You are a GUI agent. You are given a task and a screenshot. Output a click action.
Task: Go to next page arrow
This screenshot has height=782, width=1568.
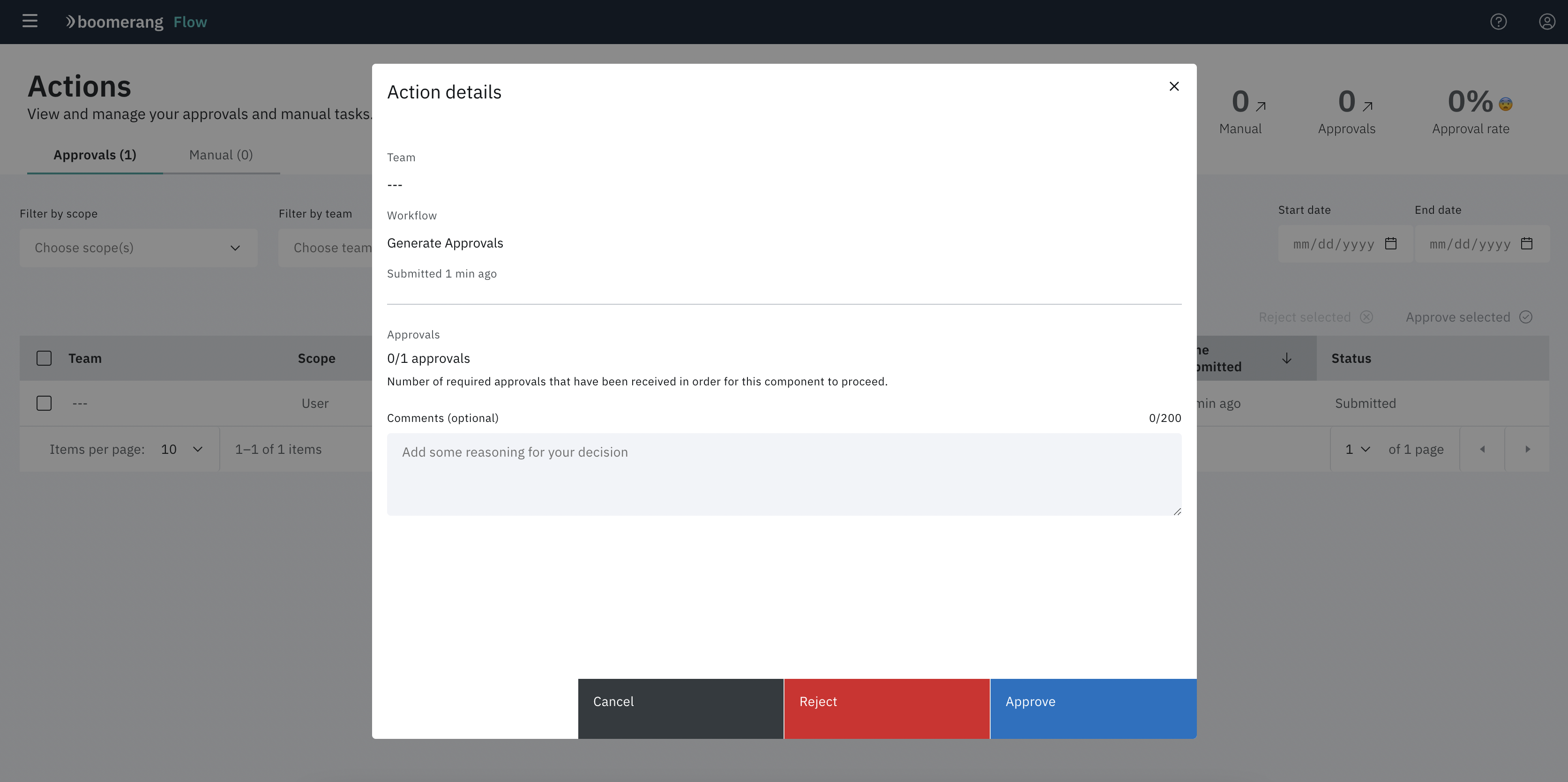coord(1527,450)
